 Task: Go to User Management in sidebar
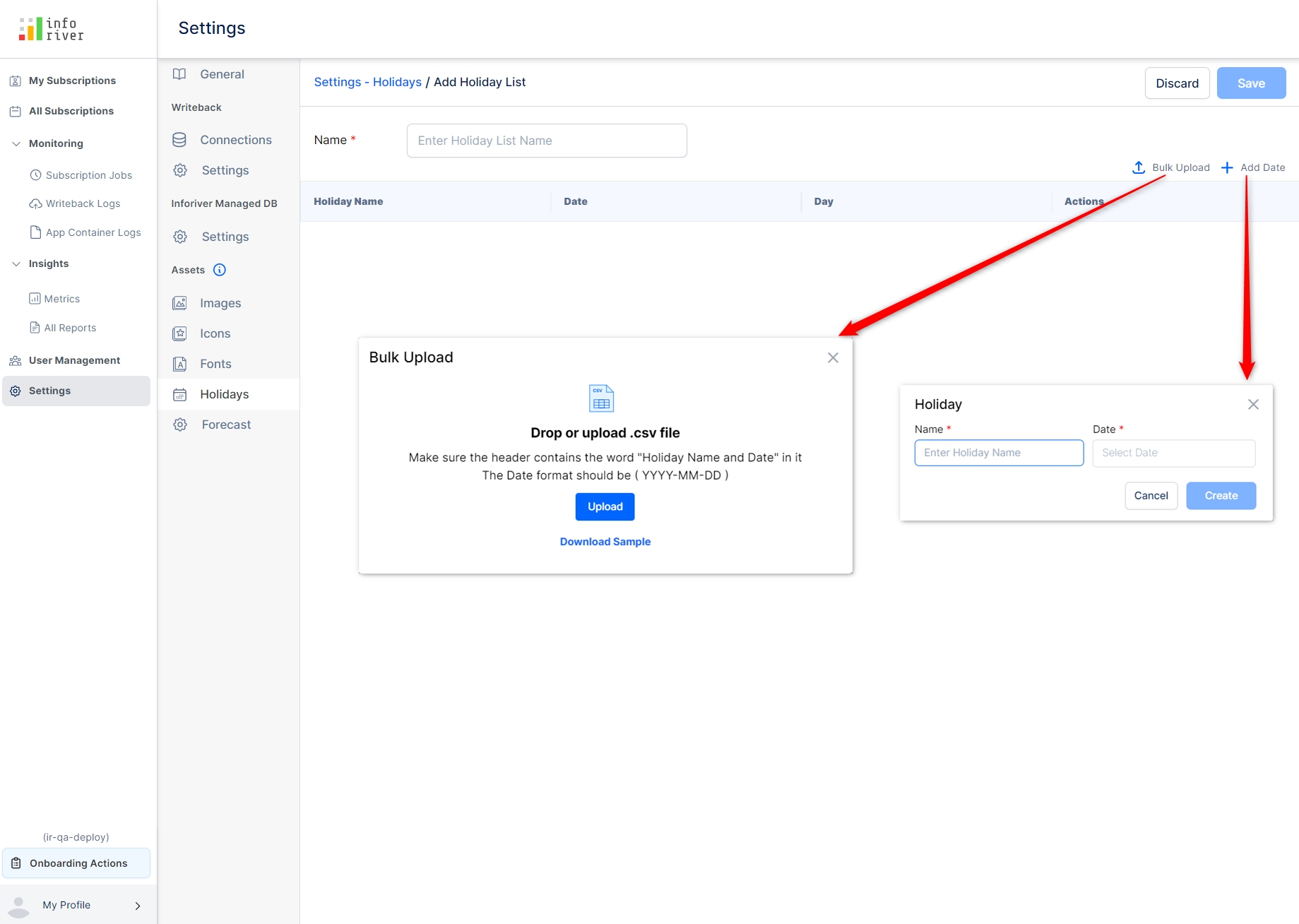[x=74, y=360]
